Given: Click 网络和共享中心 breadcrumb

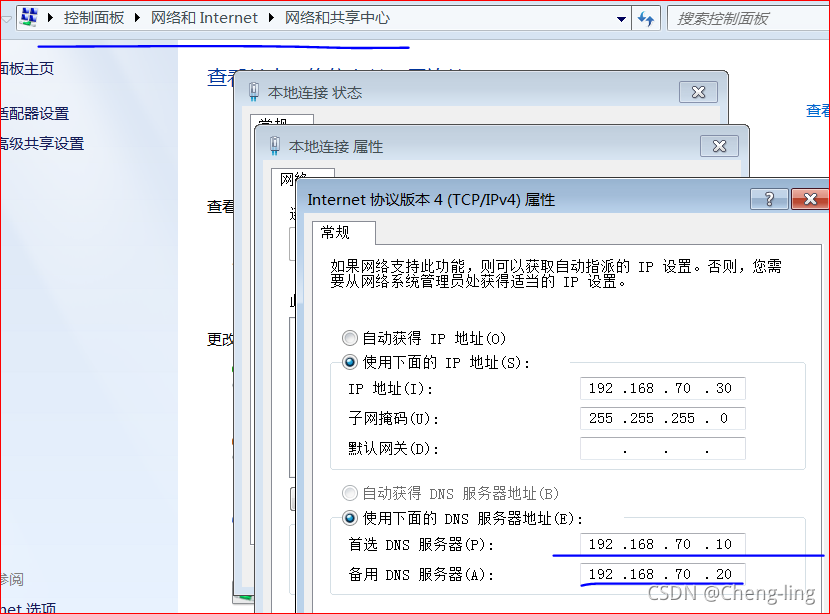Looking at the screenshot, I should 337,17.
